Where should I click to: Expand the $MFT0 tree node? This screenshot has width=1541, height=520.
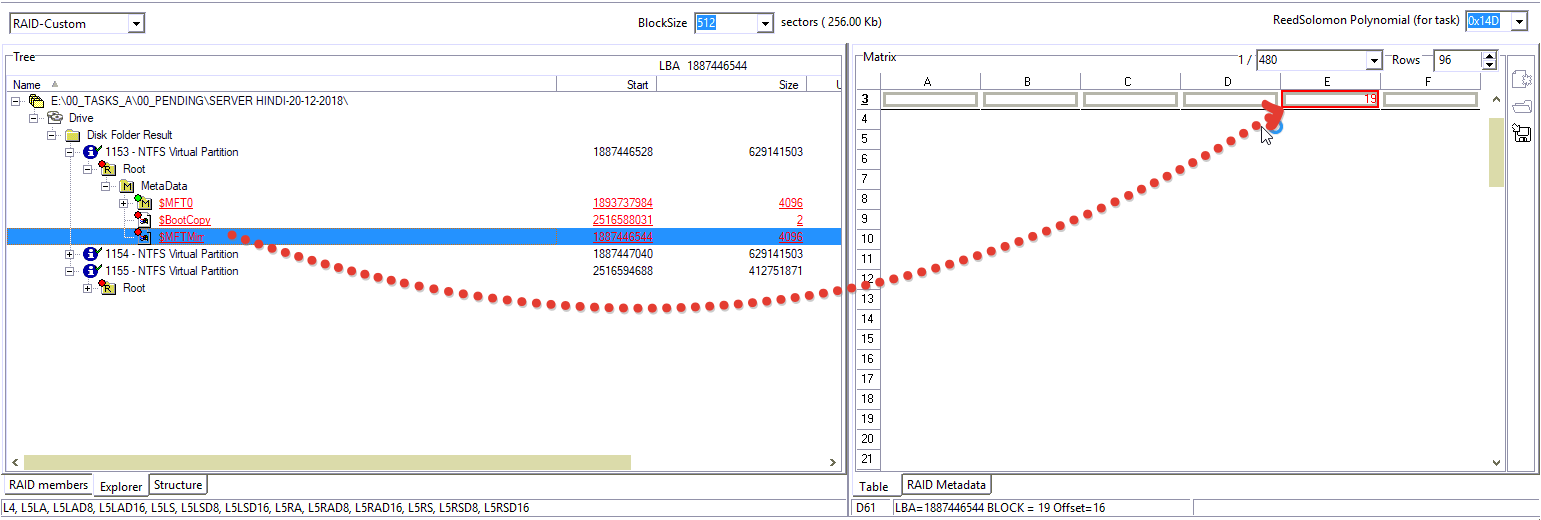coord(124,203)
